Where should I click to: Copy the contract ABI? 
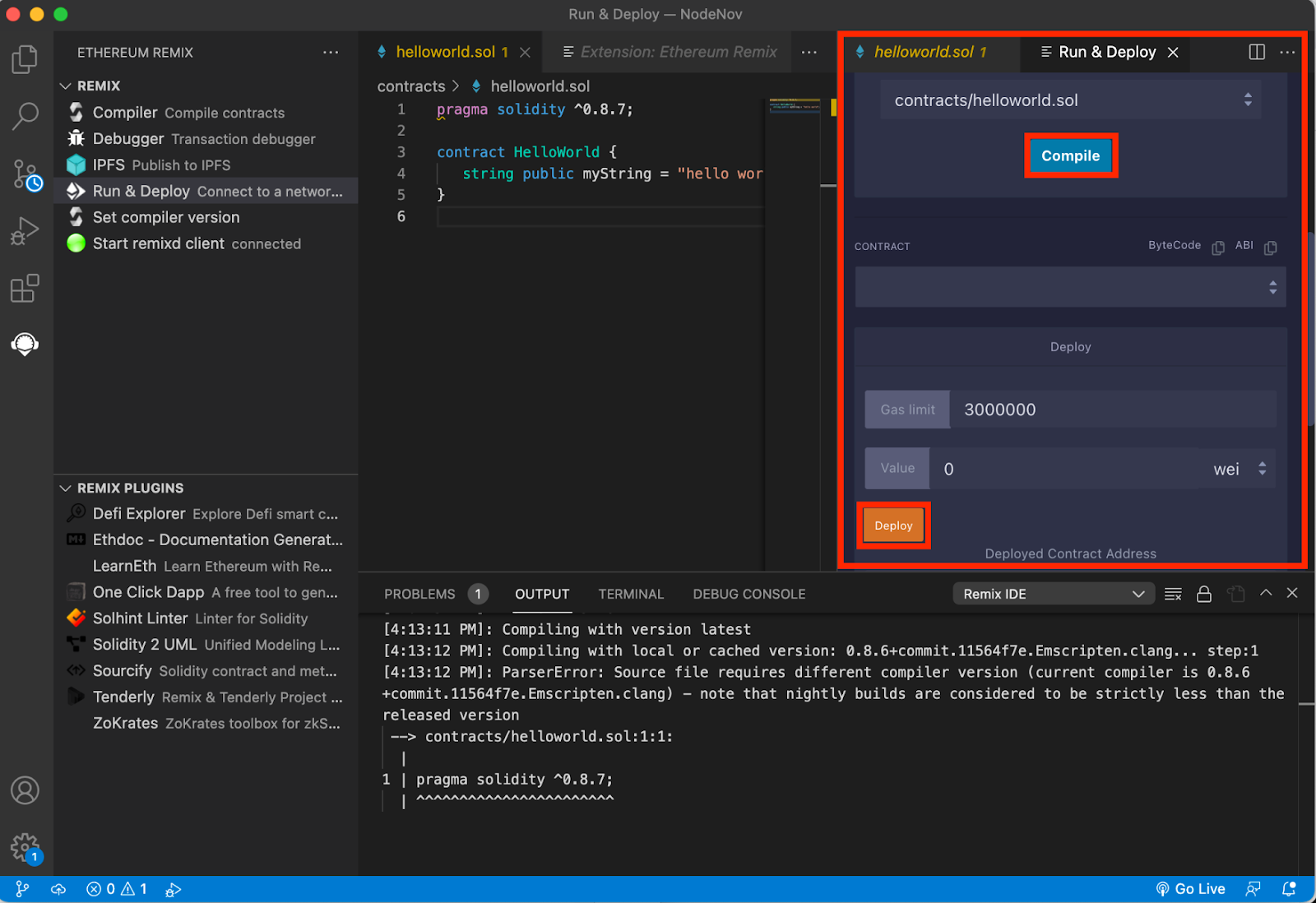click(1271, 247)
